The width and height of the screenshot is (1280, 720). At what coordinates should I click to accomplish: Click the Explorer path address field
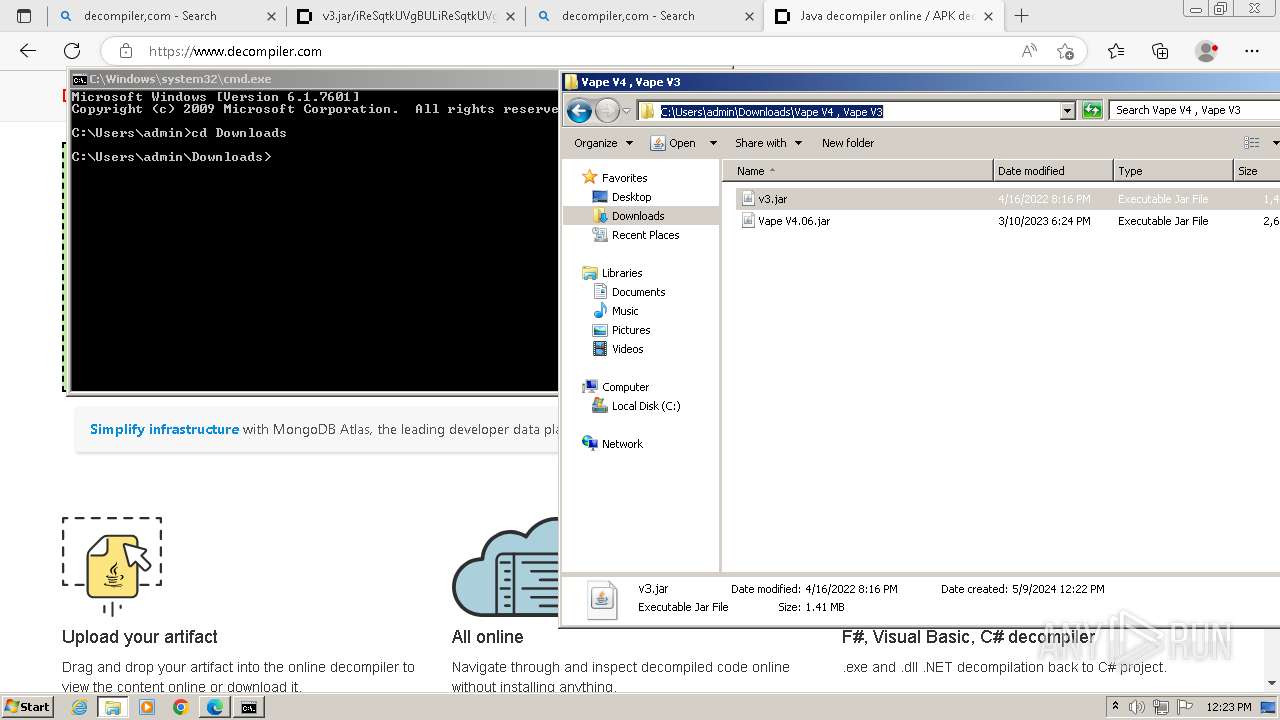click(848, 111)
